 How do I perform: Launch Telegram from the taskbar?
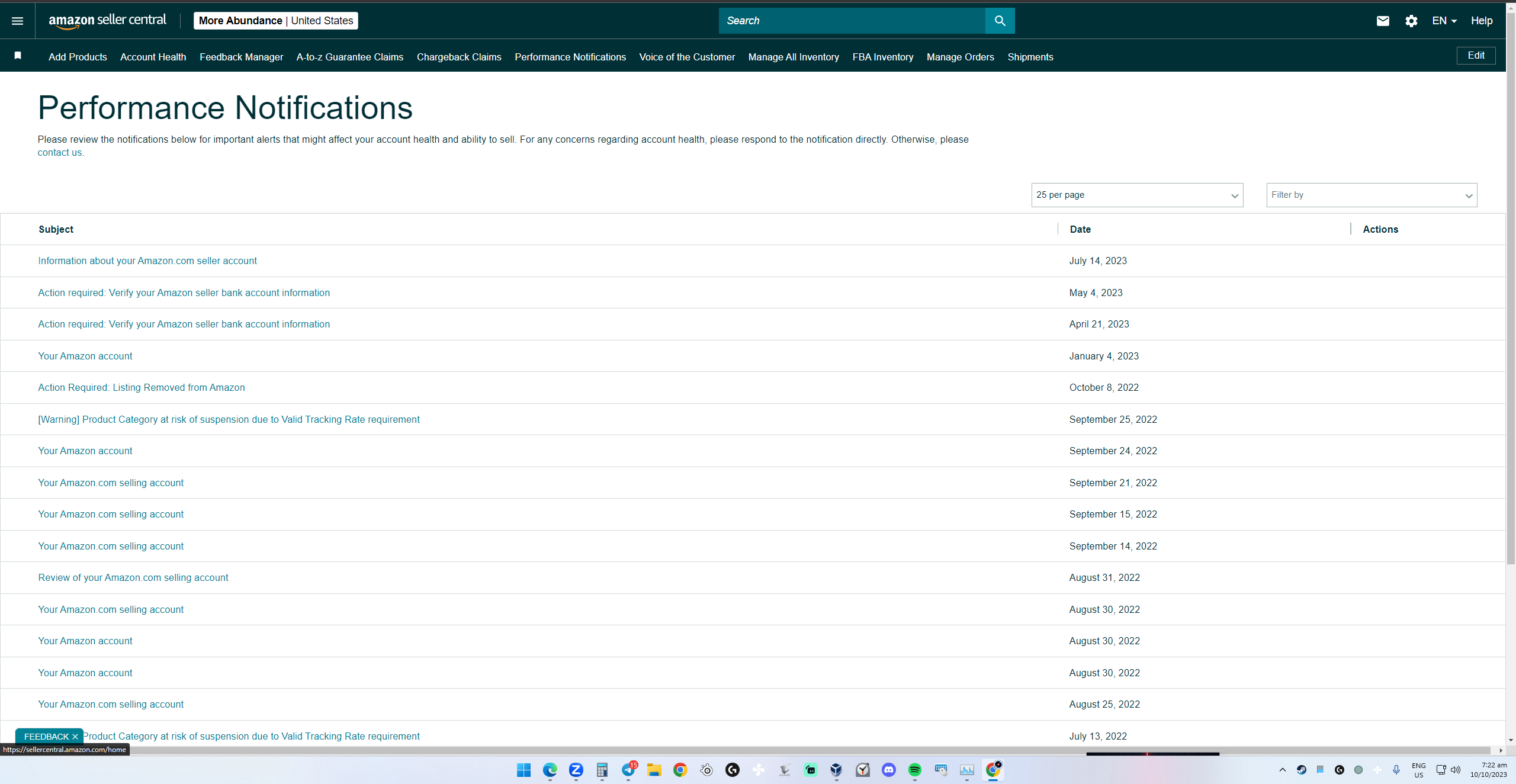click(628, 770)
